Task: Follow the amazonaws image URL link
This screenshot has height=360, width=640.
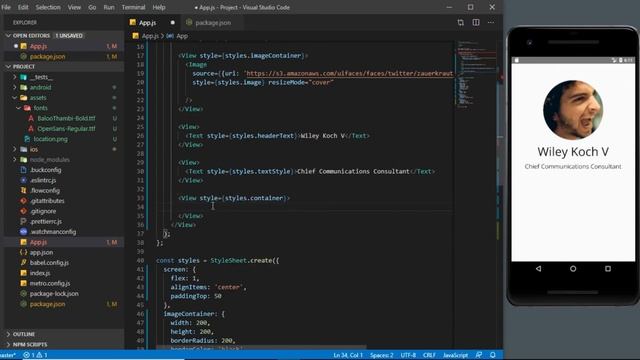Action: pyautogui.click(x=349, y=73)
